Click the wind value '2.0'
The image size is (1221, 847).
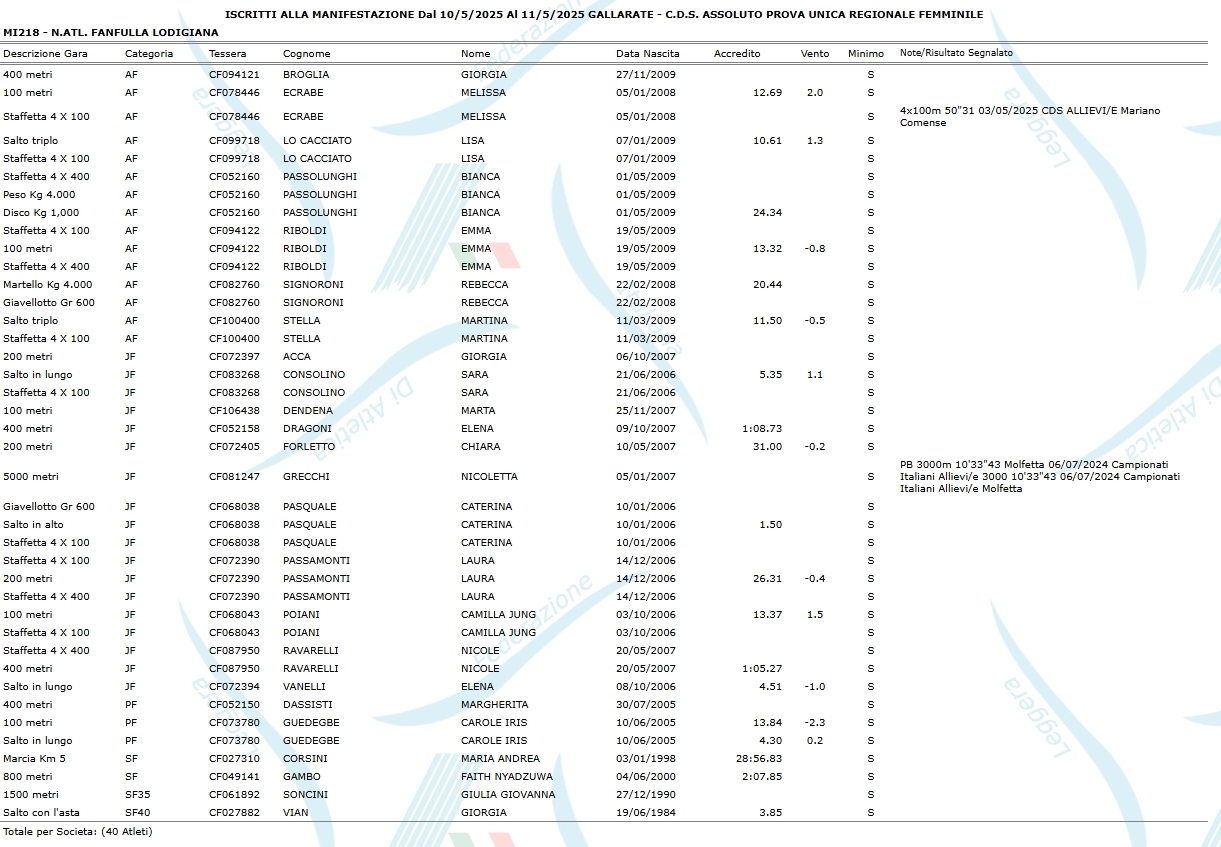pos(815,93)
